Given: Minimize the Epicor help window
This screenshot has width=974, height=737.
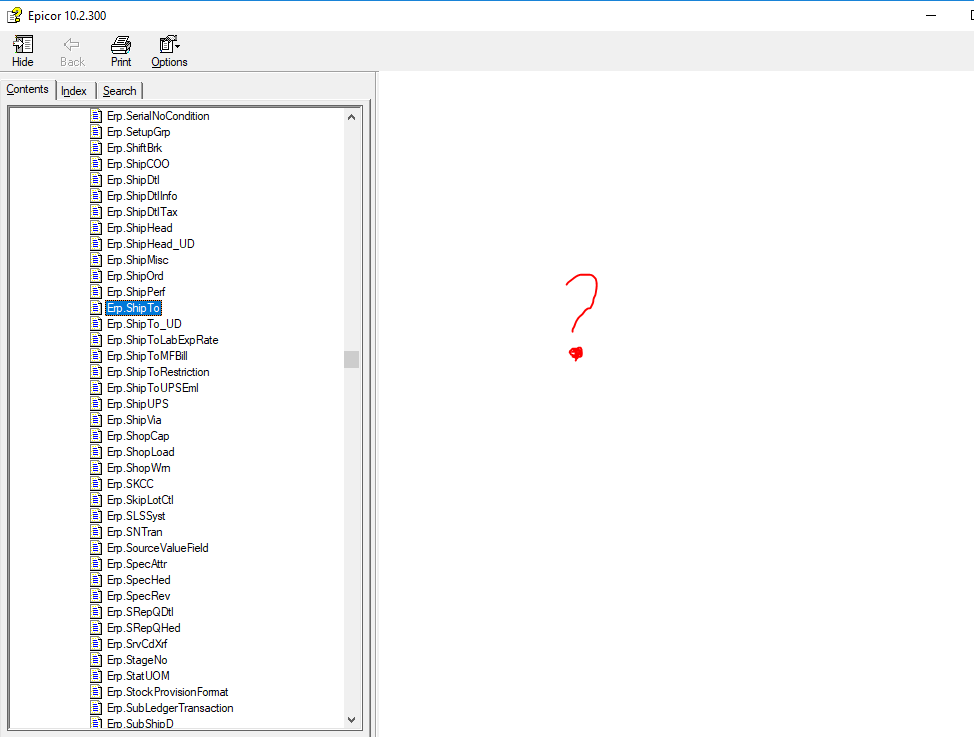Looking at the screenshot, I should [x=931, y=16].
